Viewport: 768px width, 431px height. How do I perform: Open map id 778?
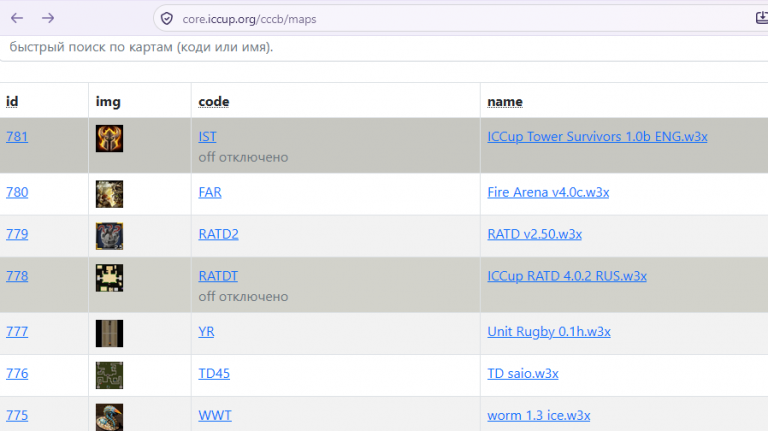click(17, 276)
